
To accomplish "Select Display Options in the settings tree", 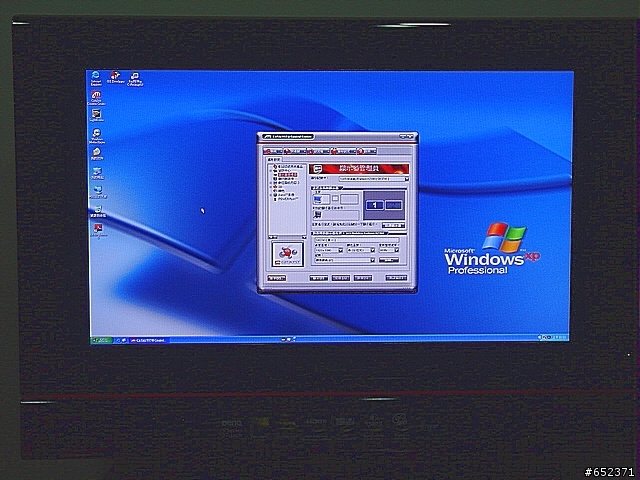I will click(286, 179).
